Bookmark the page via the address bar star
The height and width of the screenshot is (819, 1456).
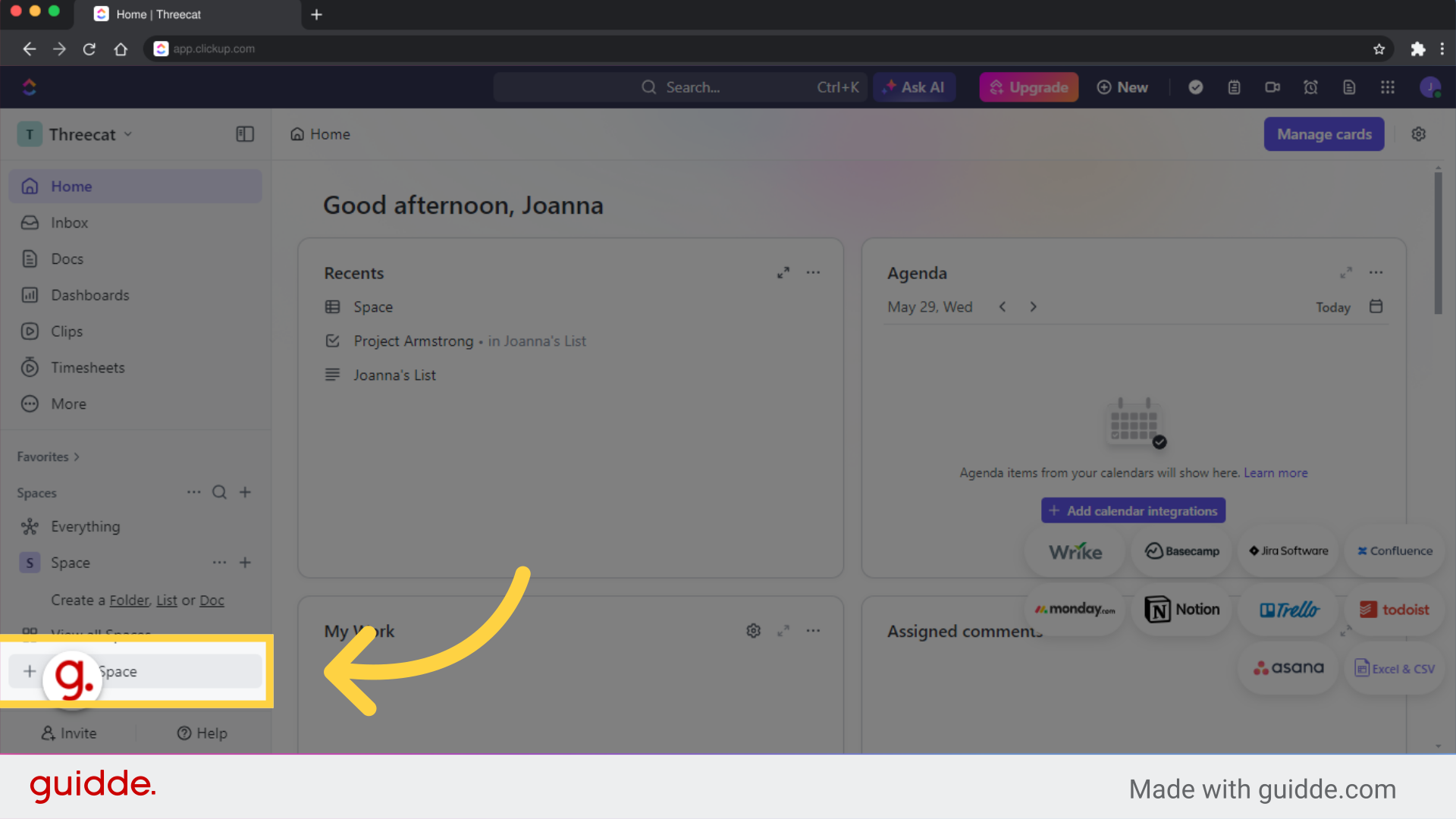pos(1379,49)
